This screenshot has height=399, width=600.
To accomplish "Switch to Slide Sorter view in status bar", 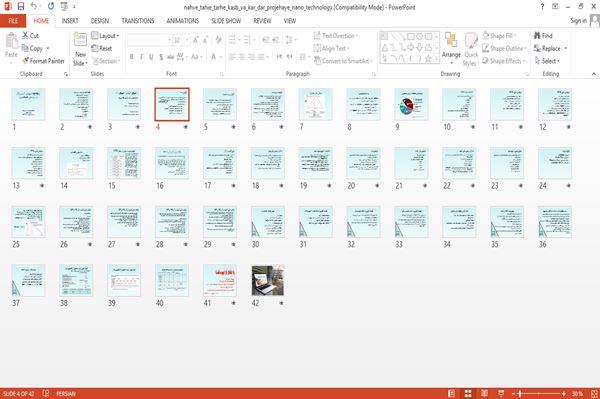I will coord(468,393).
